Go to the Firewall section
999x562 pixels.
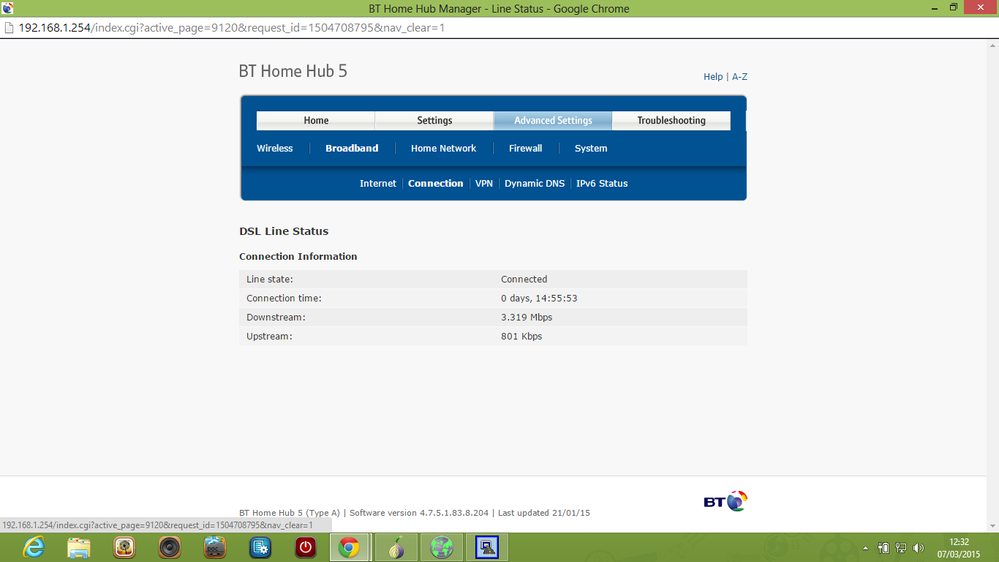(x=526, y=148)
